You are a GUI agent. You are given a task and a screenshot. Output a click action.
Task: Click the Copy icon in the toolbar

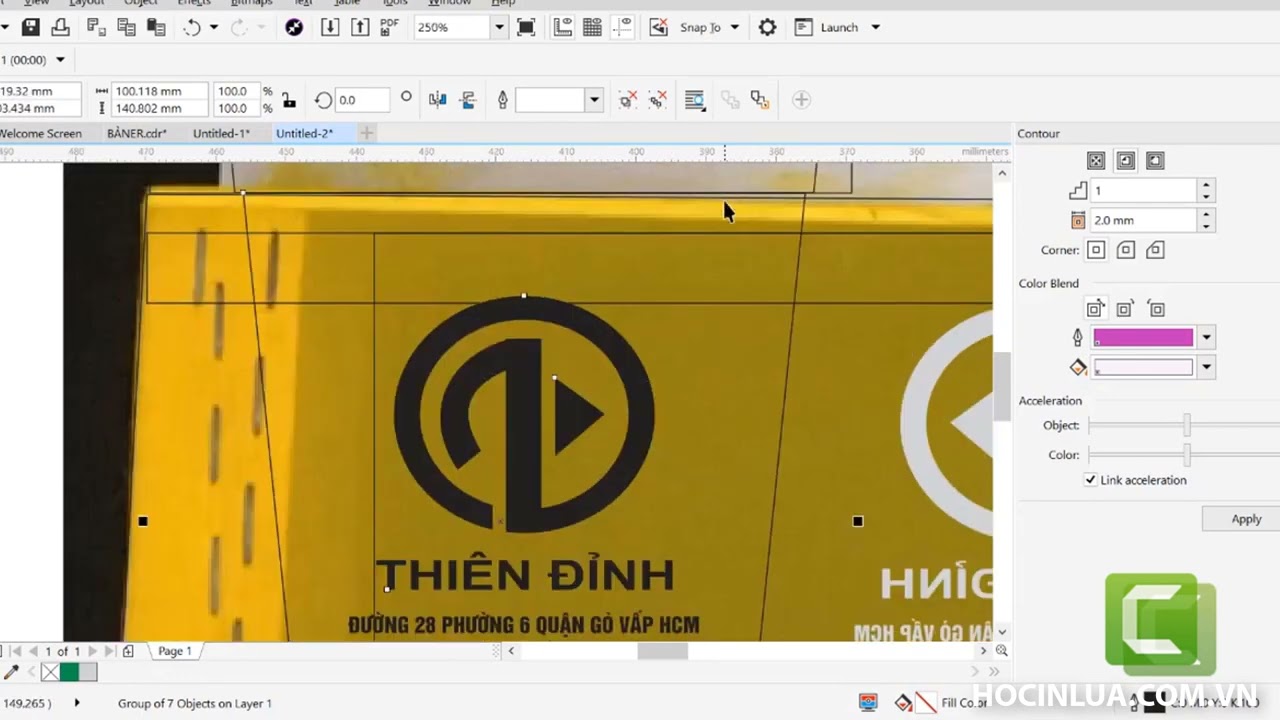pyautogui.click(x=126, y=28)
